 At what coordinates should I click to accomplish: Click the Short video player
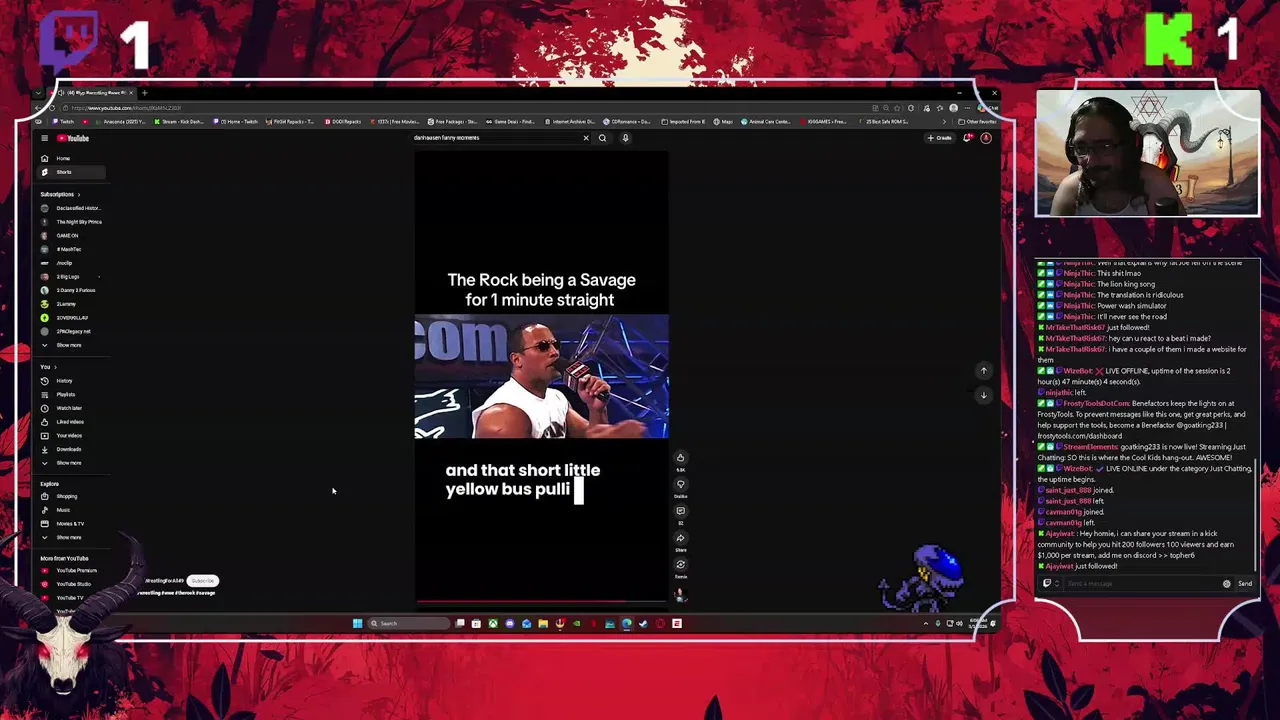(x=541, y=377)
